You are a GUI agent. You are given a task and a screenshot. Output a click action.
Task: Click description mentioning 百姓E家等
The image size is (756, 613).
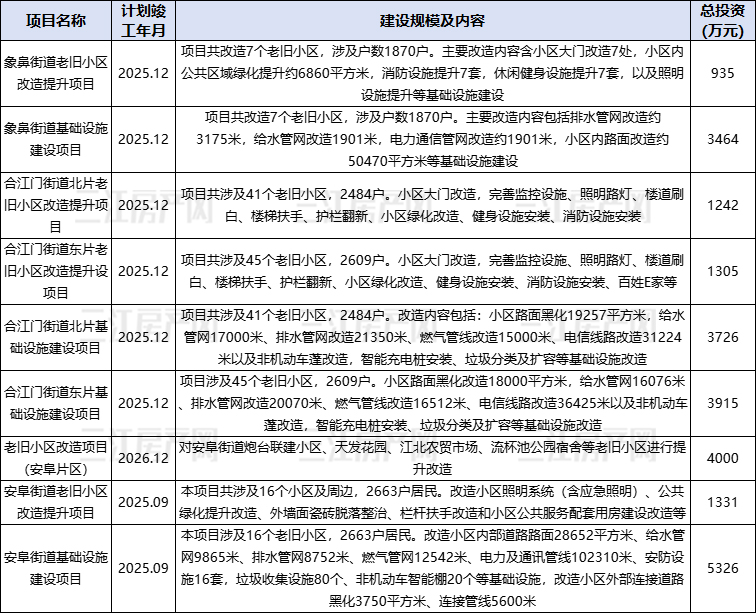click(x=432, y=271)
